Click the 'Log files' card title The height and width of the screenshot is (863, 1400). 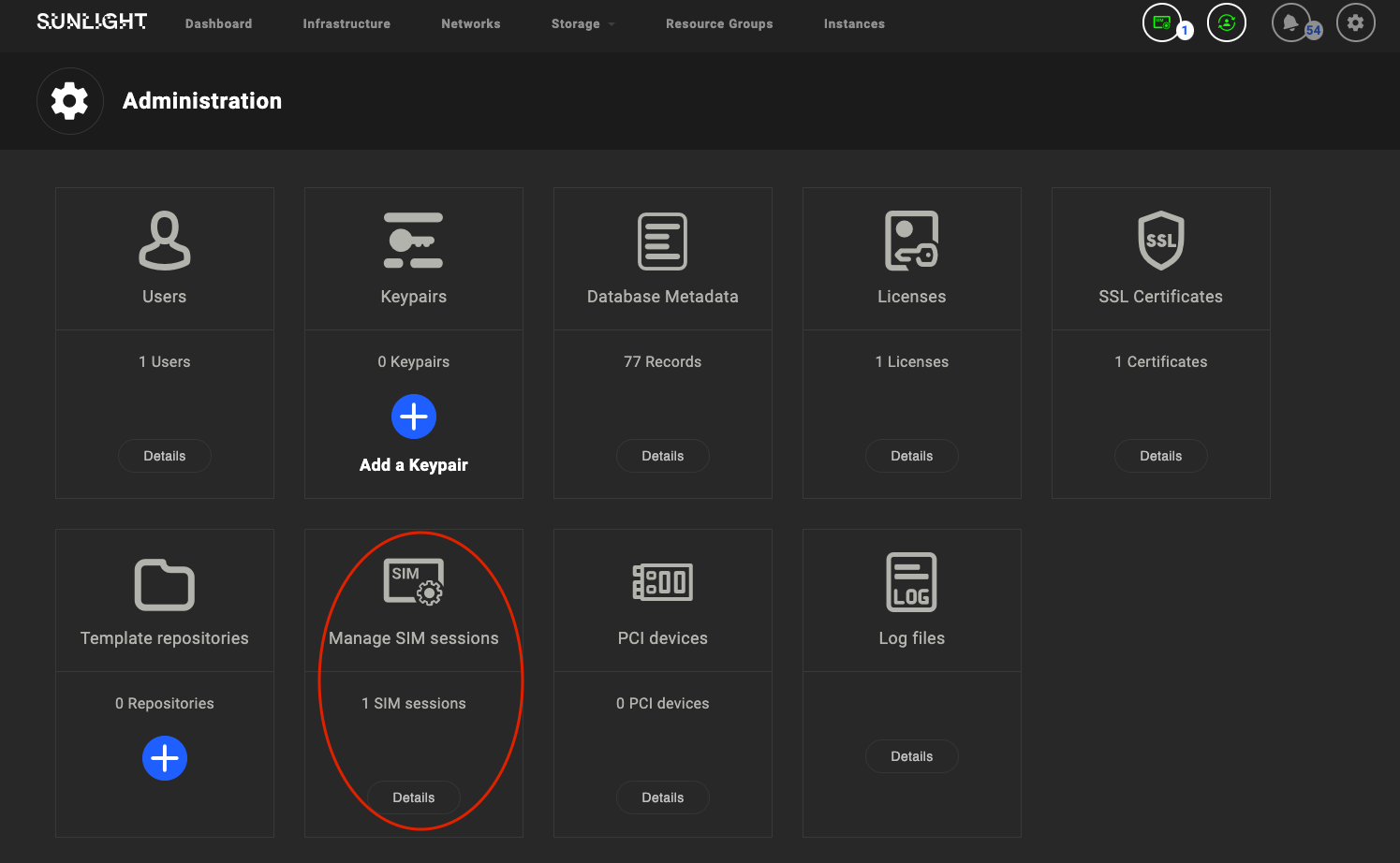pos(912,638)
